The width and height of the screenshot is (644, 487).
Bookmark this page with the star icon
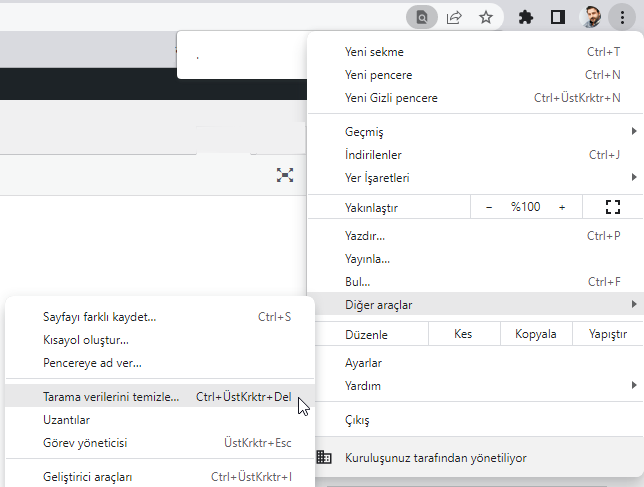pyautogui.click(x=485, y=17)
